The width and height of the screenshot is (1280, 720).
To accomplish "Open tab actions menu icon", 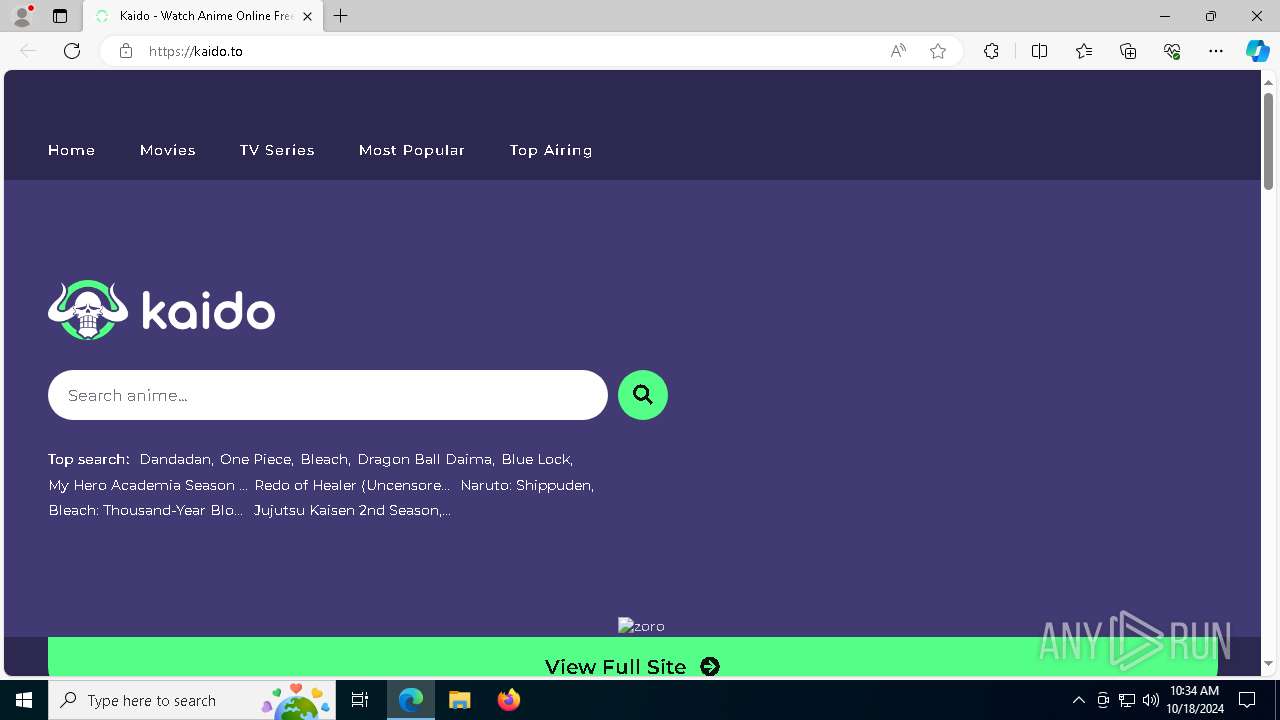I will point(60,16).
